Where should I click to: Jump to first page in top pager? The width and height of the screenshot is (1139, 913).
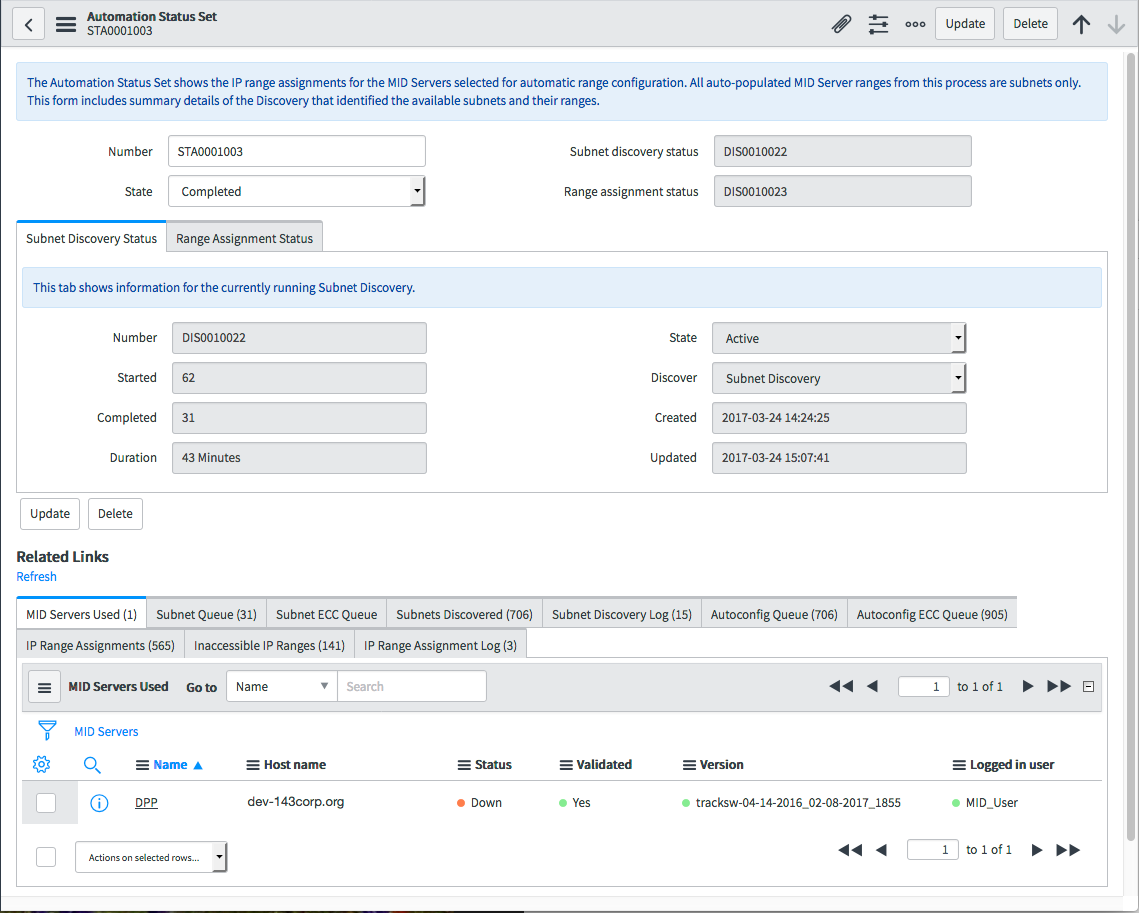click(841, 686)
